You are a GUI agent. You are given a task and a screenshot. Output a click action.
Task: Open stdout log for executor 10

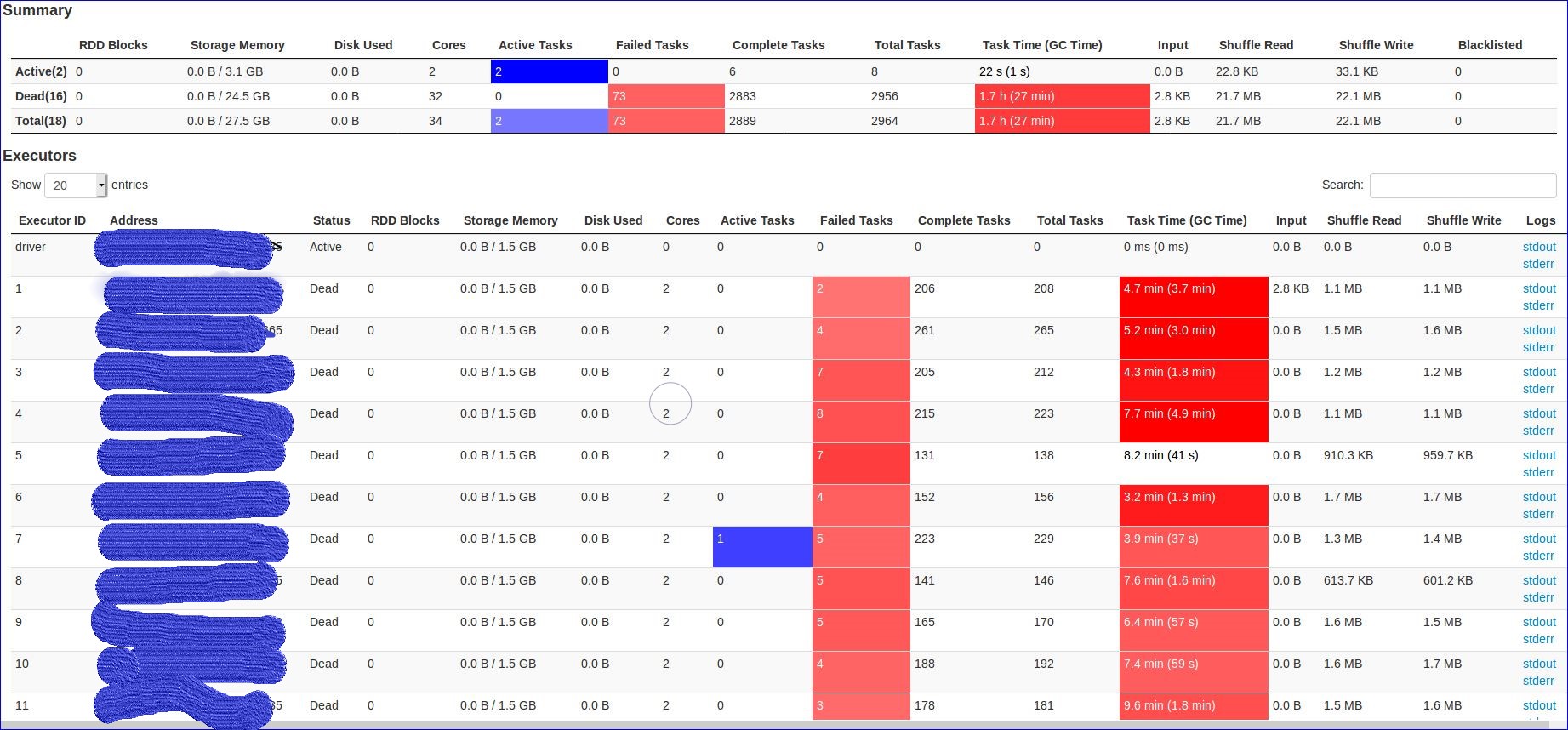pos(1539,664)
